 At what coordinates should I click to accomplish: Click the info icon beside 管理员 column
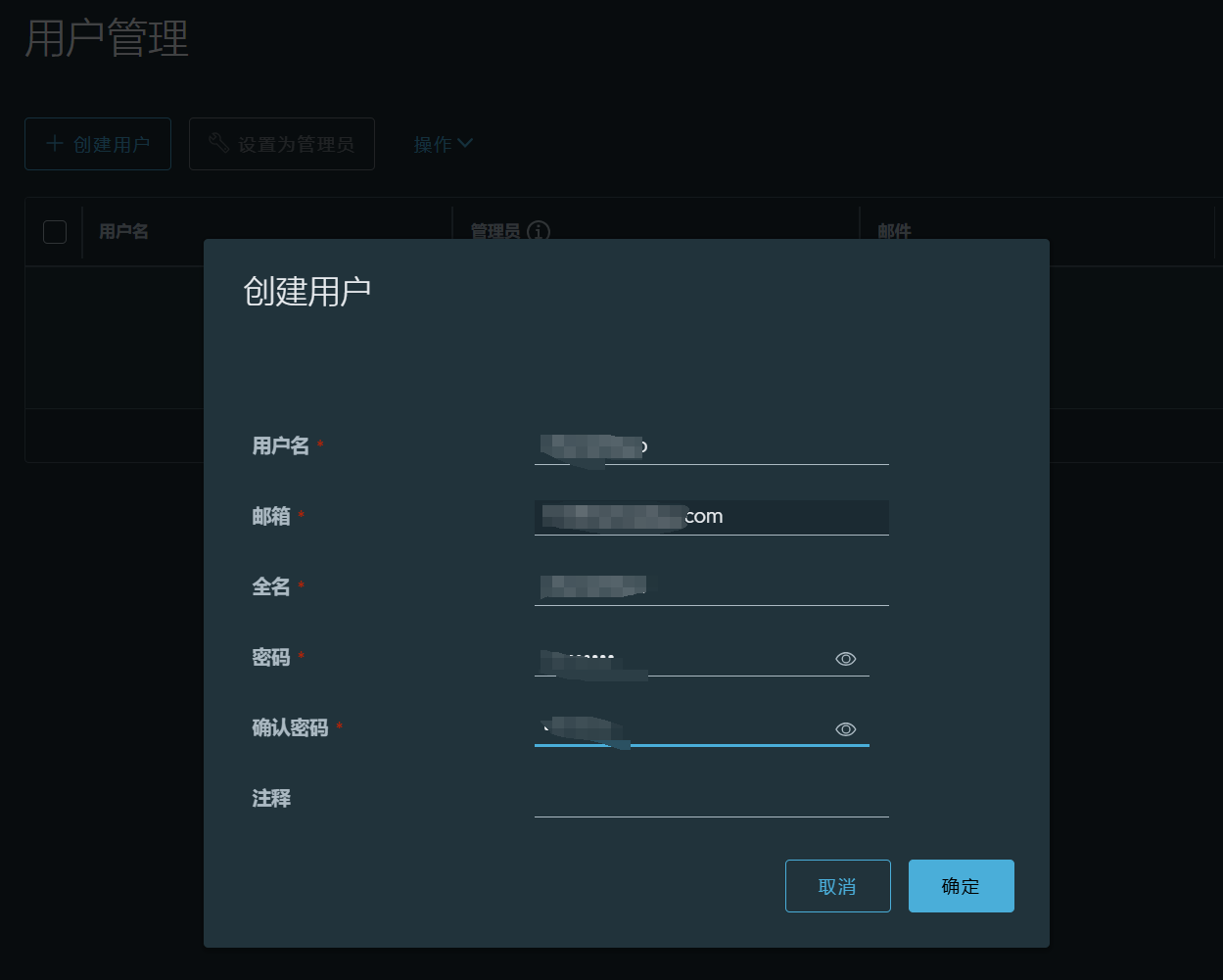tap(538, 231)
